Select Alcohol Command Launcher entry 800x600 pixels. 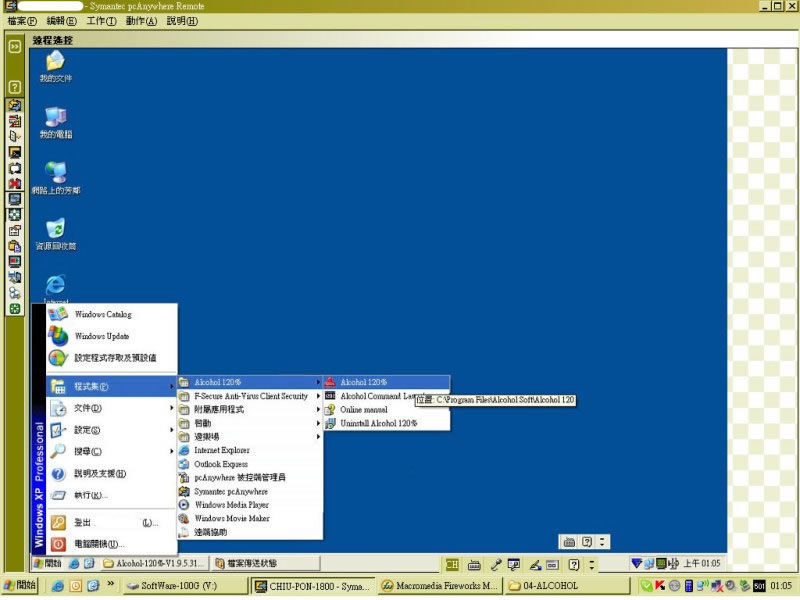point(387,396)
